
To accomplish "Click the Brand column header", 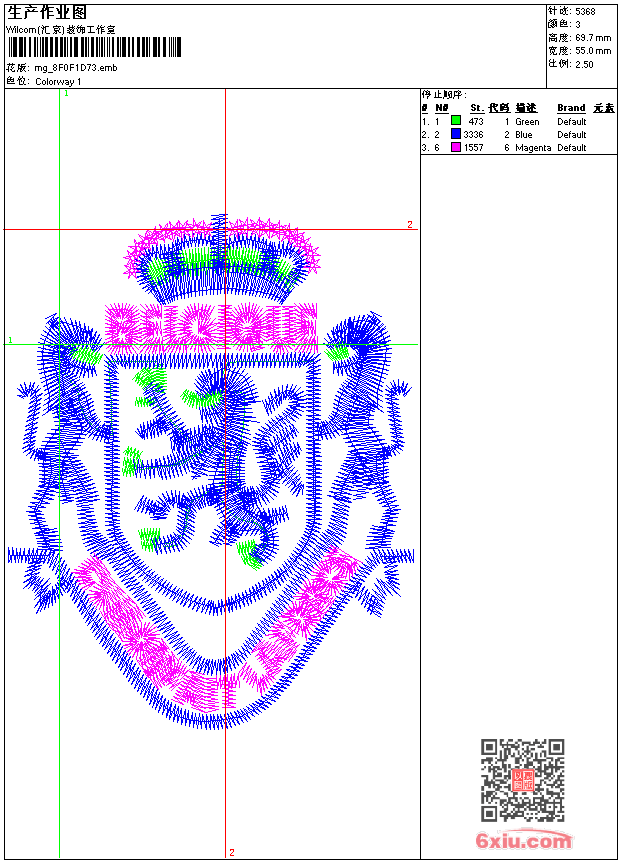I will [571, 108].
